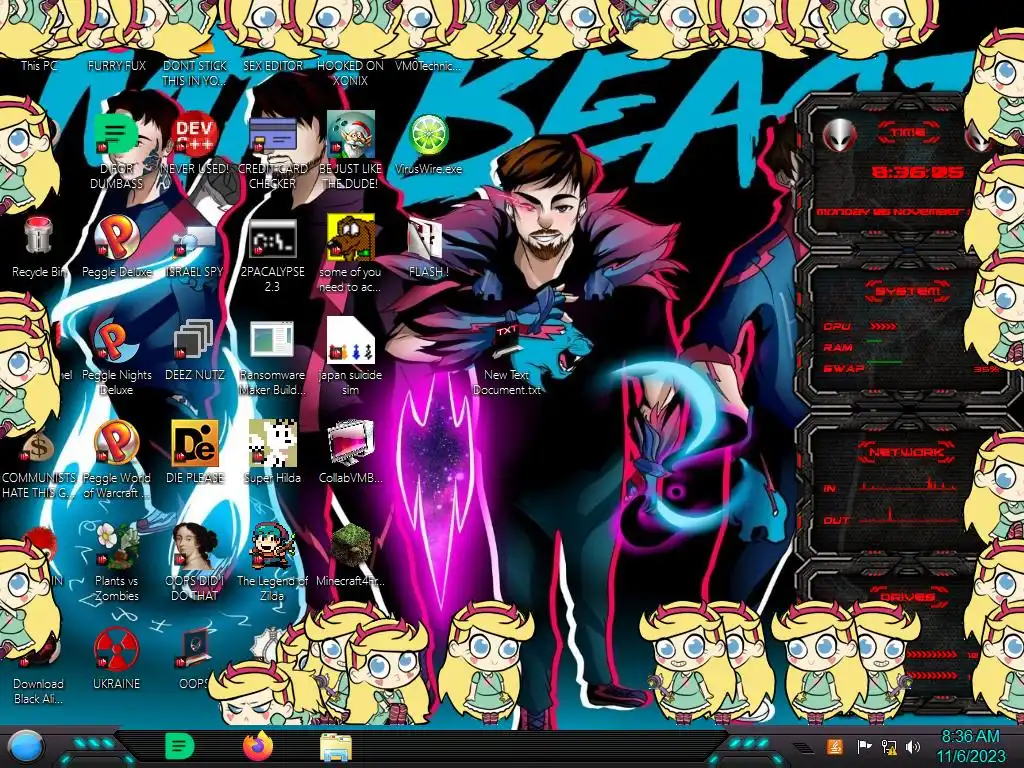Select the HOOKED ON XONIX label
Image resolution: width=1024 pixels, height=768 pixels.
(350, 73)
